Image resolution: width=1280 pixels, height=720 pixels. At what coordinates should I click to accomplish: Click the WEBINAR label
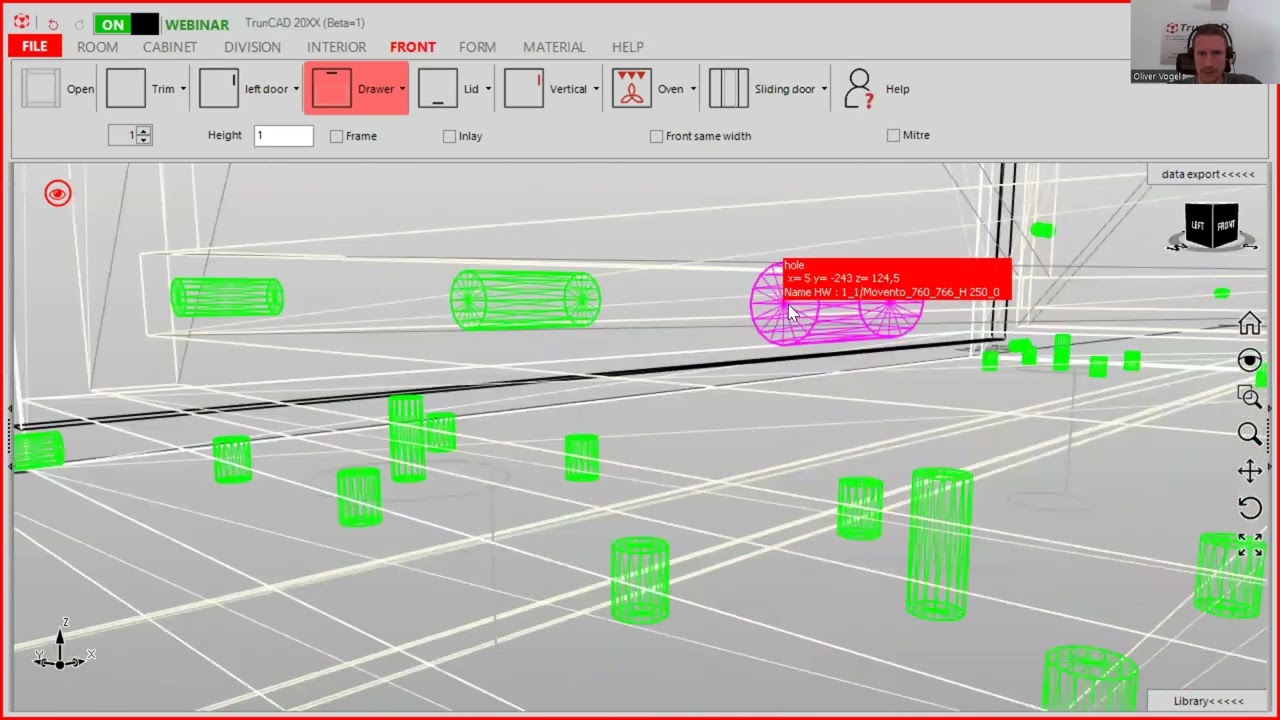(196, 24)
